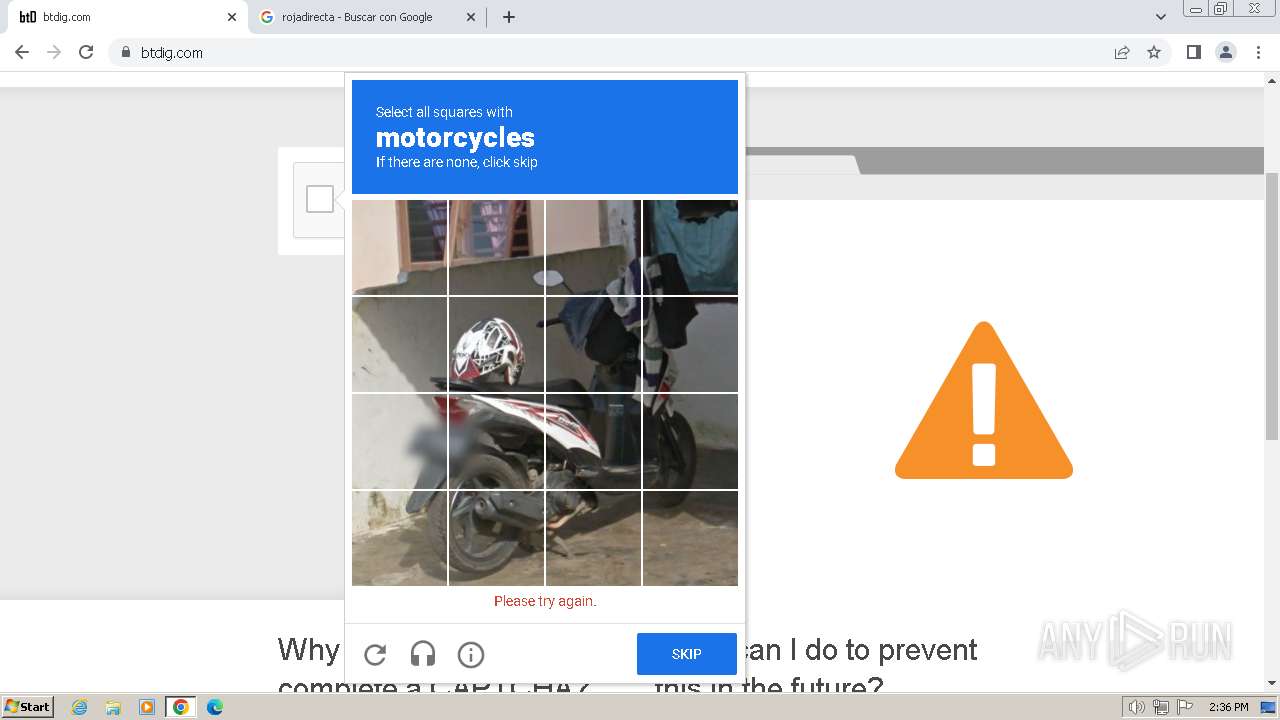
Task: Launch Internet Explorer from taskbar
Action: click(x=80, y=707)
